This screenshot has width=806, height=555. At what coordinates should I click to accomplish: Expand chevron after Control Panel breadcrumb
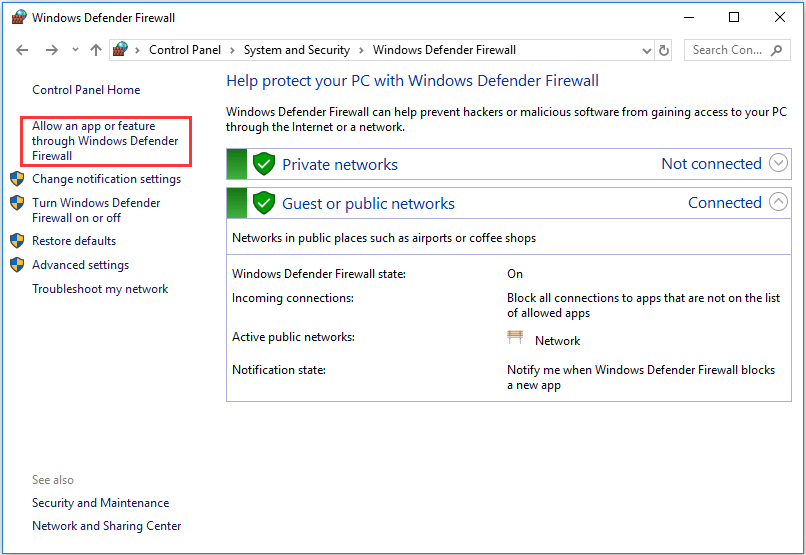[232, 50]
